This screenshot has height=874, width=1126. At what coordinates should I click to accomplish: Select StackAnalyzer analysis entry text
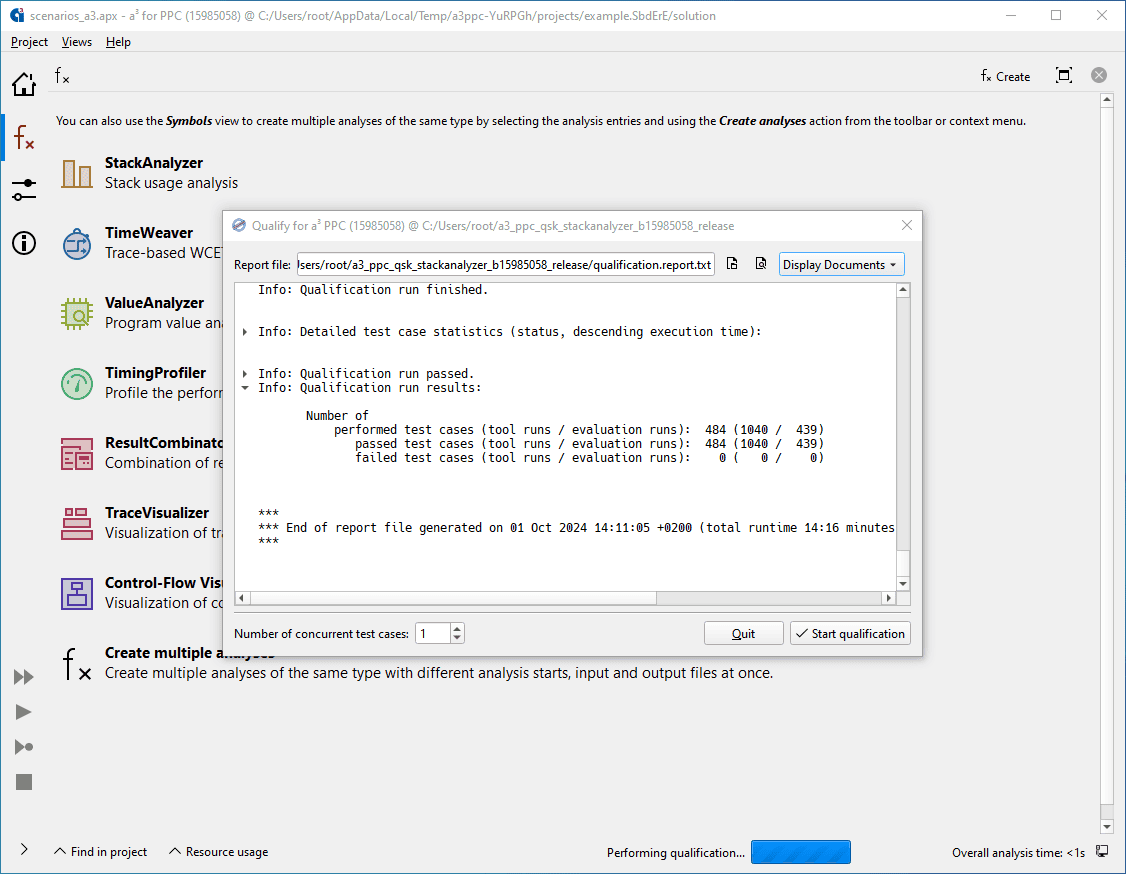[154, 163]
